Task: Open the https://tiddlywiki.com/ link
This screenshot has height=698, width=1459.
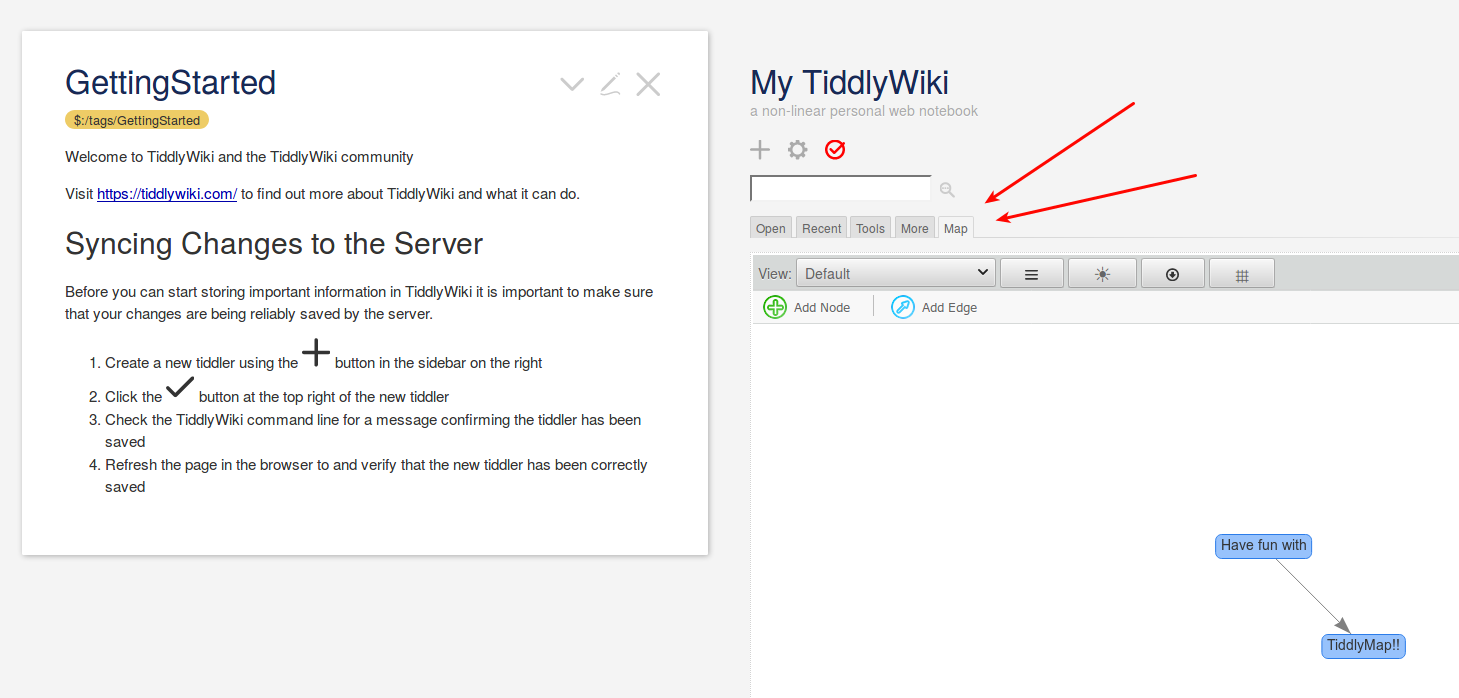Action: coord(167,194)
